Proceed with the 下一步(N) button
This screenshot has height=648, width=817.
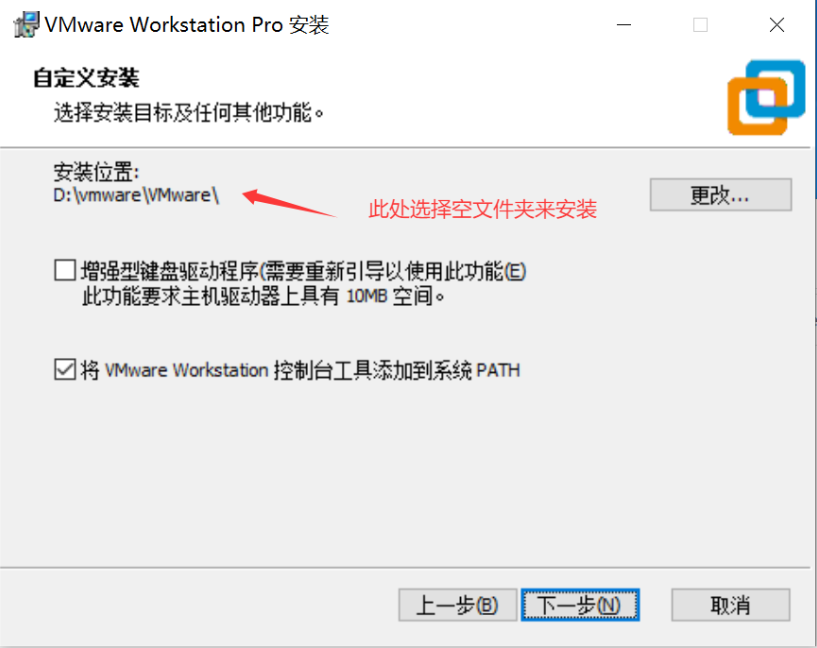pyautogui.click(x=580, y=605)
